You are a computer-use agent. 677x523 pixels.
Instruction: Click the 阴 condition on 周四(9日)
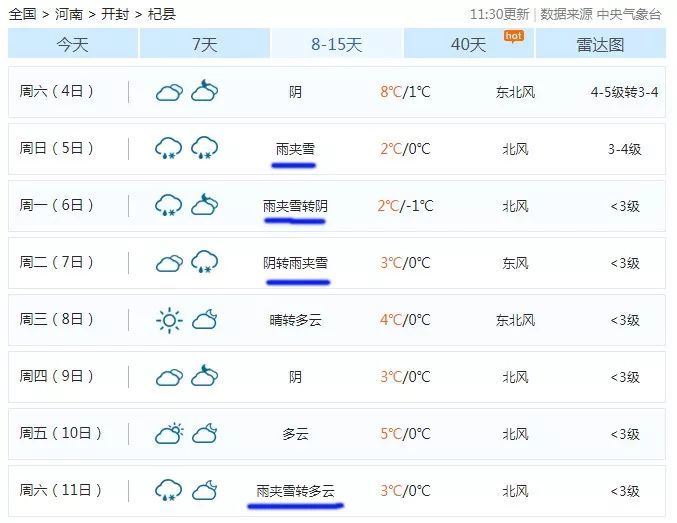click(x=295, y=377)
